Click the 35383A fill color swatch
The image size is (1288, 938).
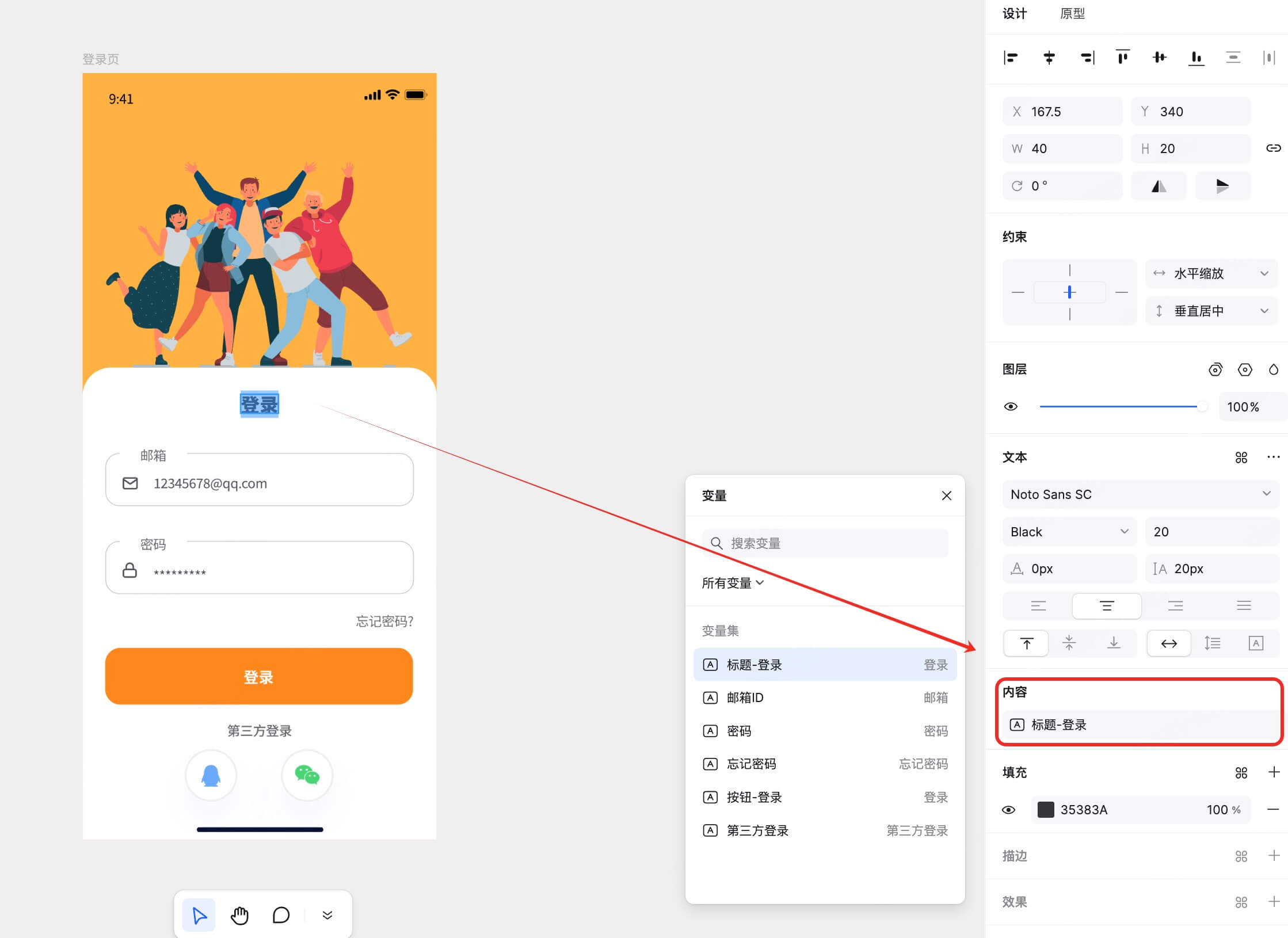pos(1047,810)
